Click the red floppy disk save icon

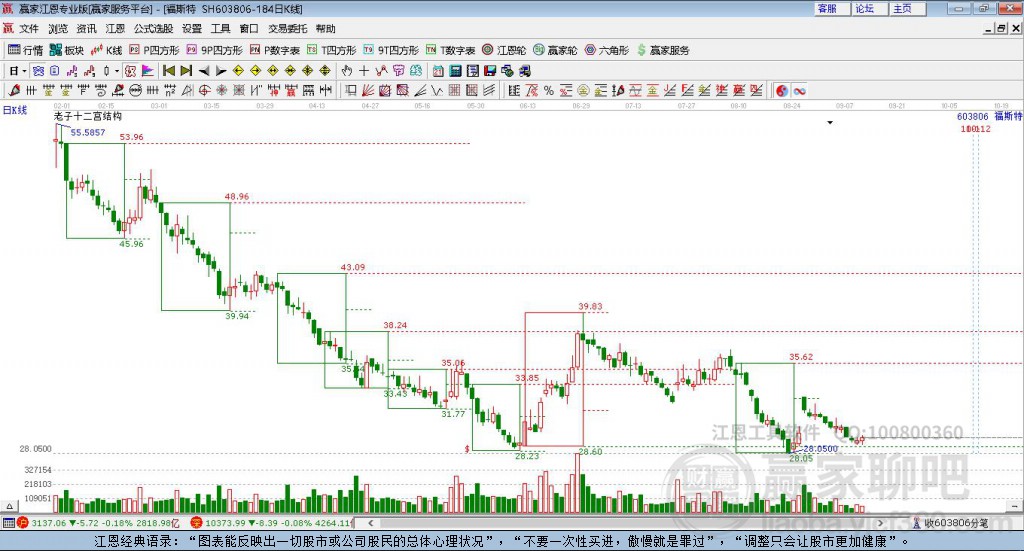click(x=490, y=71)
